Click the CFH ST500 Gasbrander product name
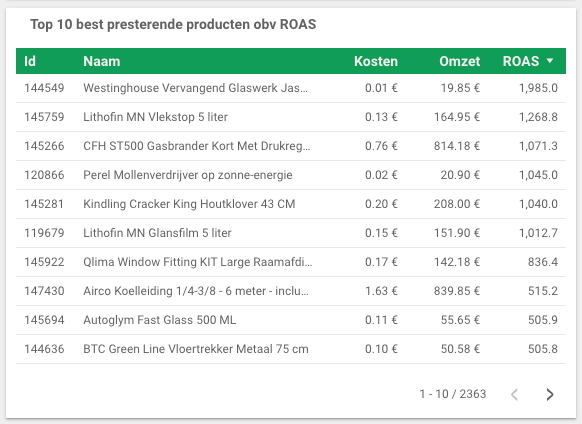582x424 pixels. (x=197, y=146)
